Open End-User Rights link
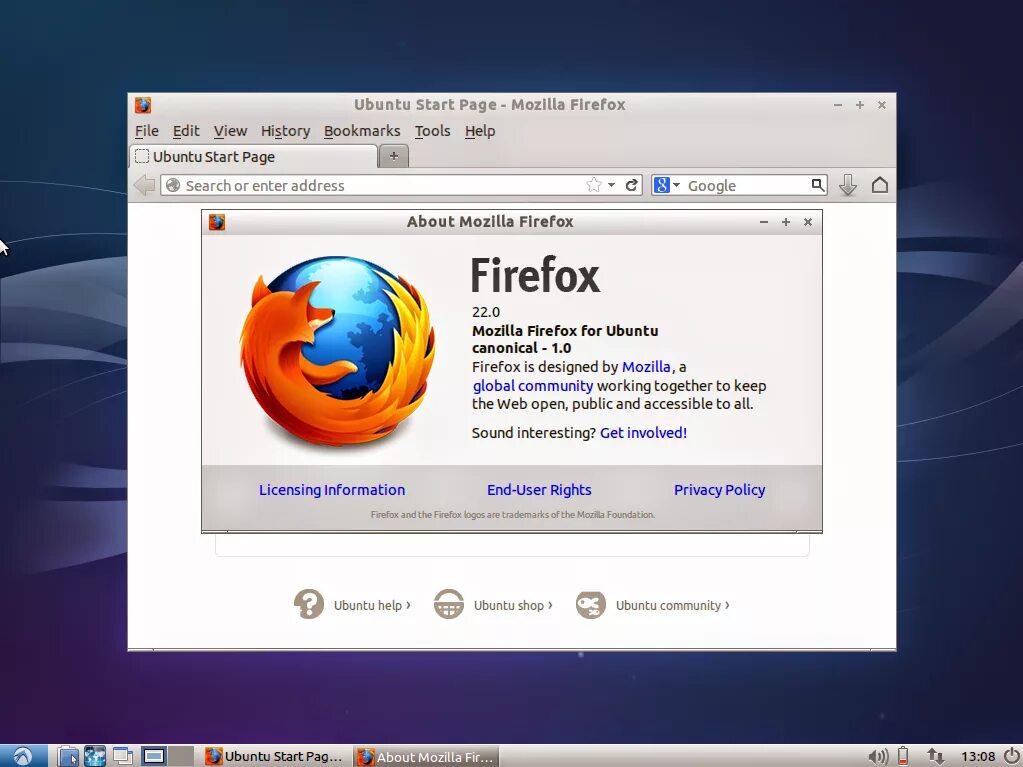The height and width of the screenshot is (767, 1023). (539, 490)
